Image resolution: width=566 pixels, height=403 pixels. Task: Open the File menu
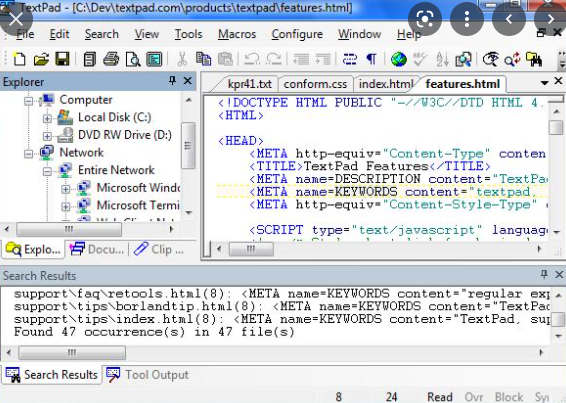[x=25, y=34]
